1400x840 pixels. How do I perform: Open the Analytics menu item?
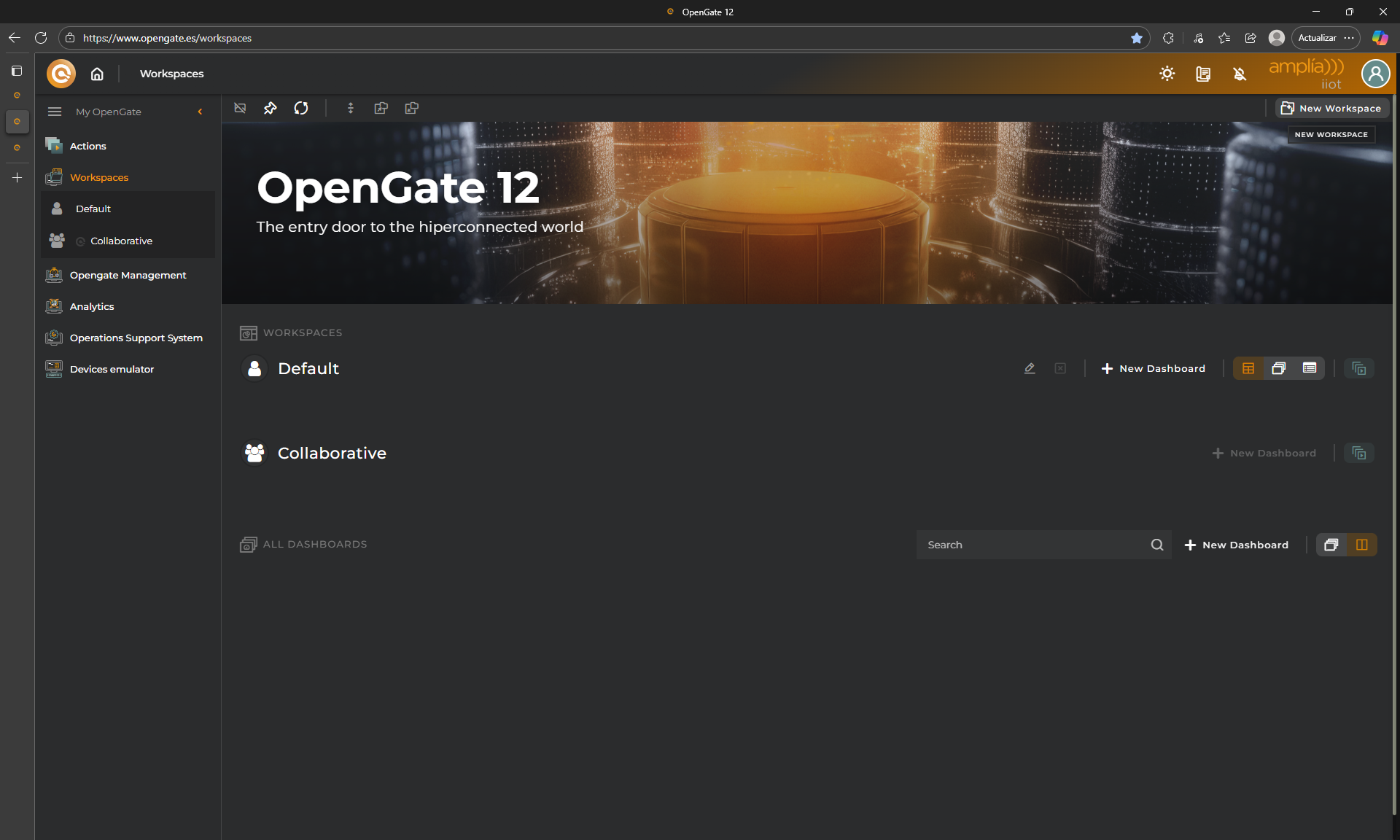92,306
